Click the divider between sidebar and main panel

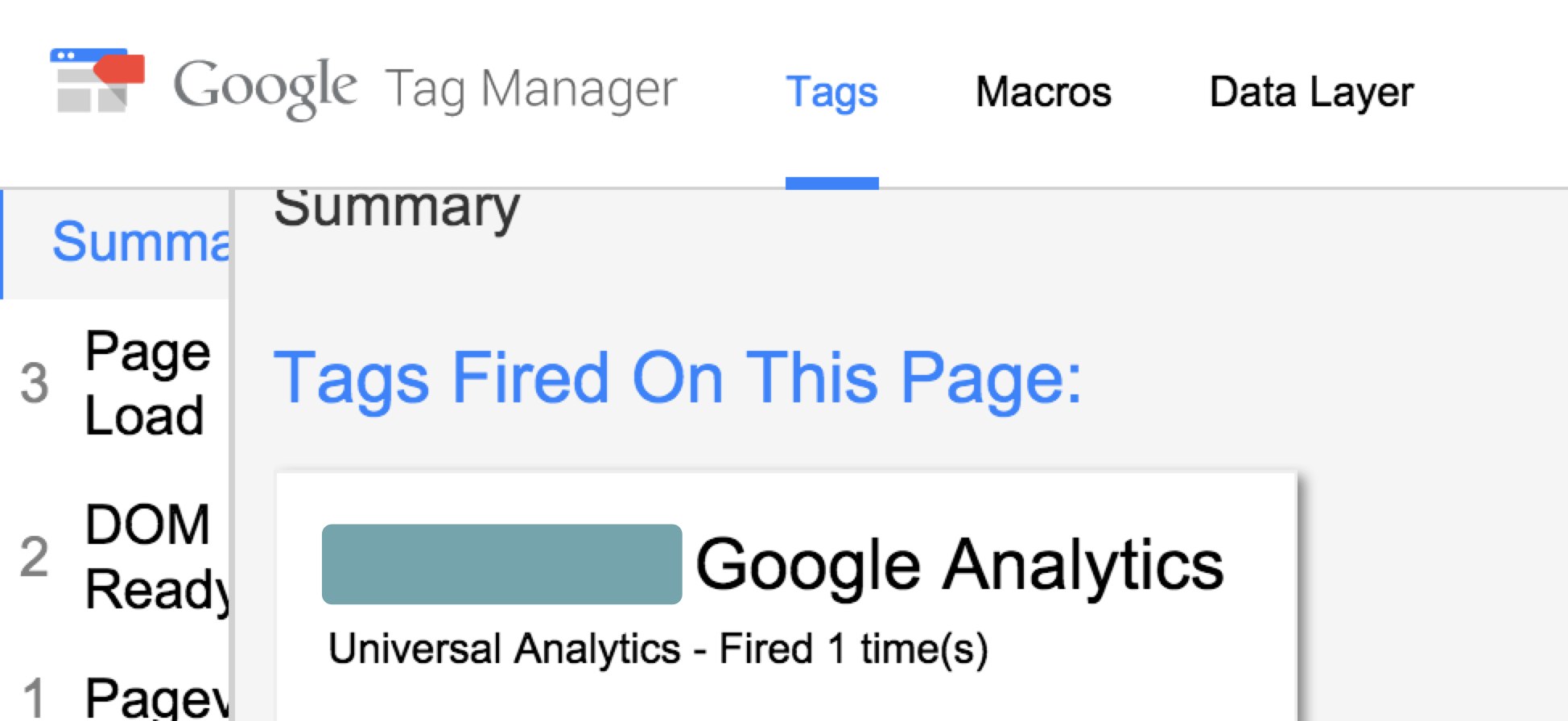point(232,455)
